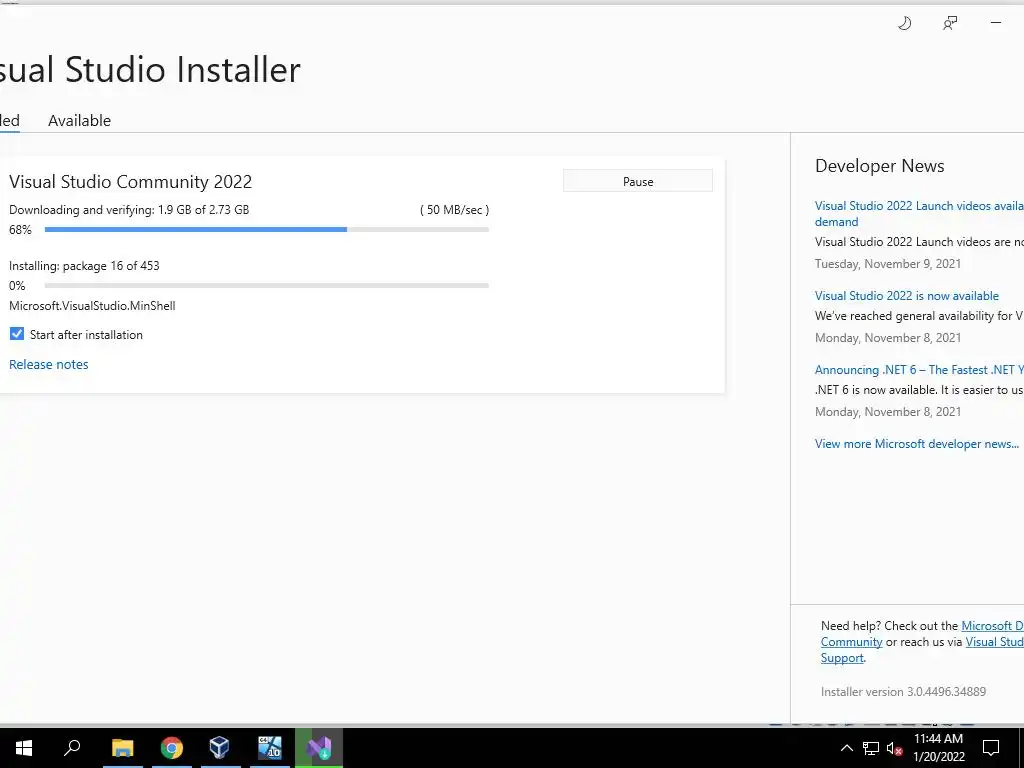
Task: Open the Release notes link
Action: pyautogui.click(x=48, y=364)
